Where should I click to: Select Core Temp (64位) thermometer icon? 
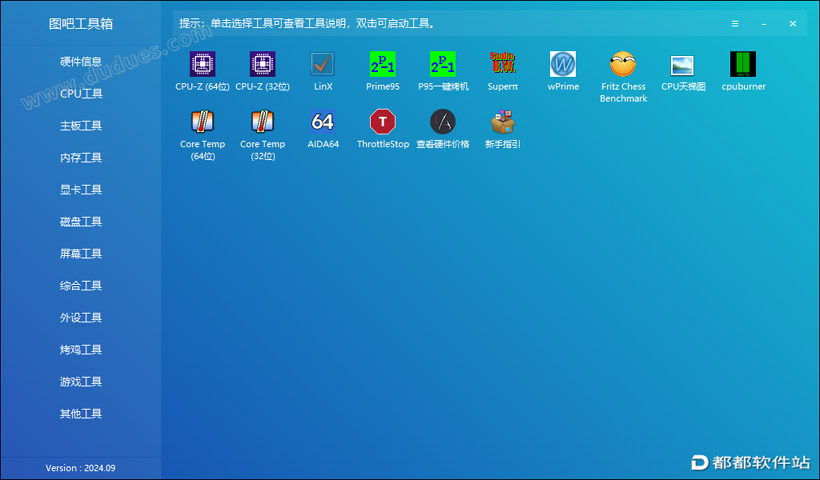(x=202, y=121)
